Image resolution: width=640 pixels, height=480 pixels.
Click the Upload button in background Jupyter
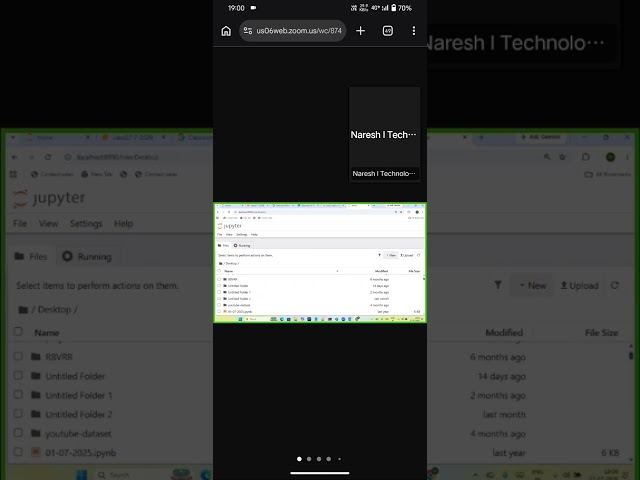tap(580, 285)
